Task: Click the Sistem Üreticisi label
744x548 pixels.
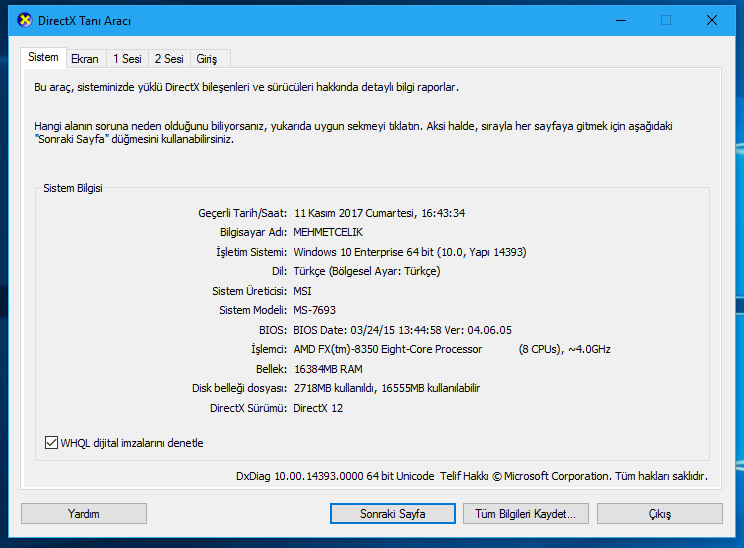Action: point(250,291)
